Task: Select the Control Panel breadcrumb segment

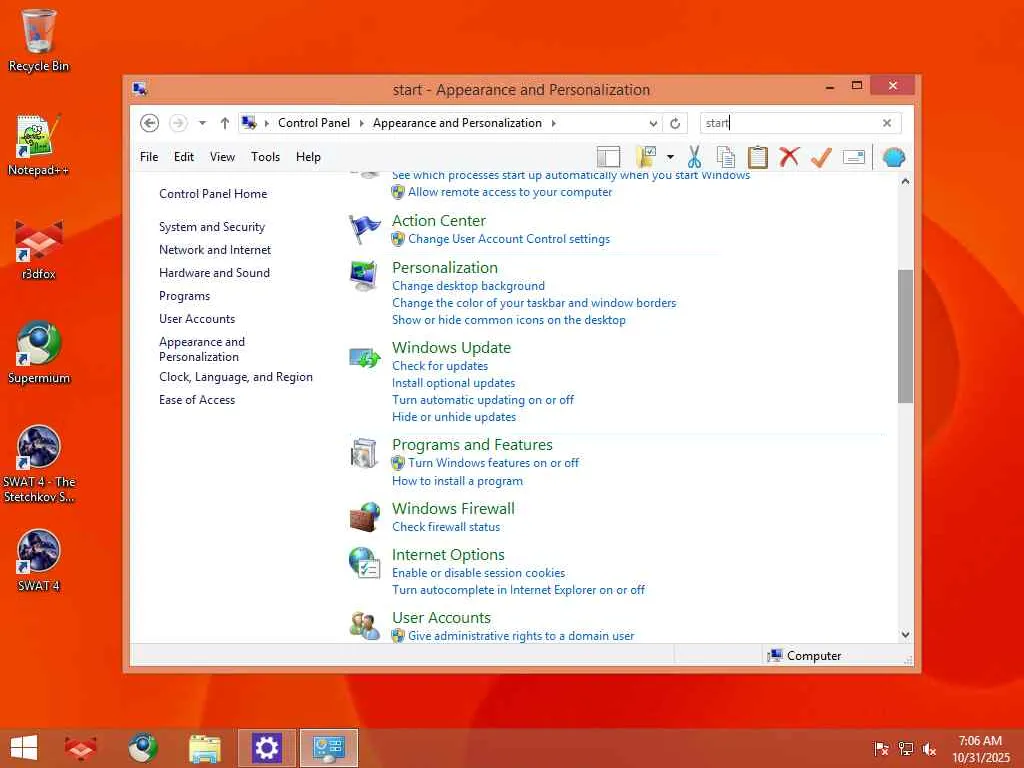Action: pos(313,123)
